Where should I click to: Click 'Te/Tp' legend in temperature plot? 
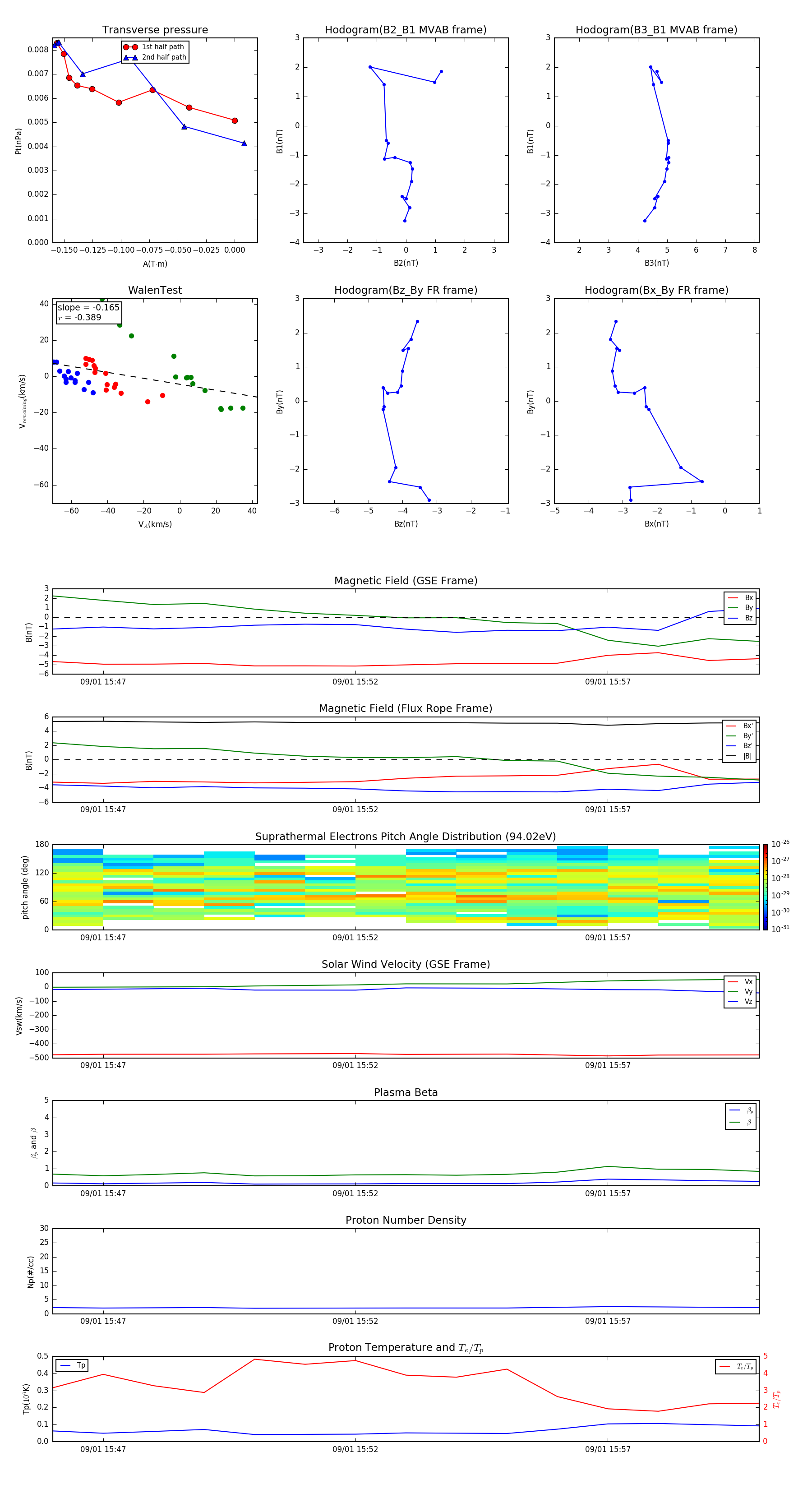tap(736, 1366)
